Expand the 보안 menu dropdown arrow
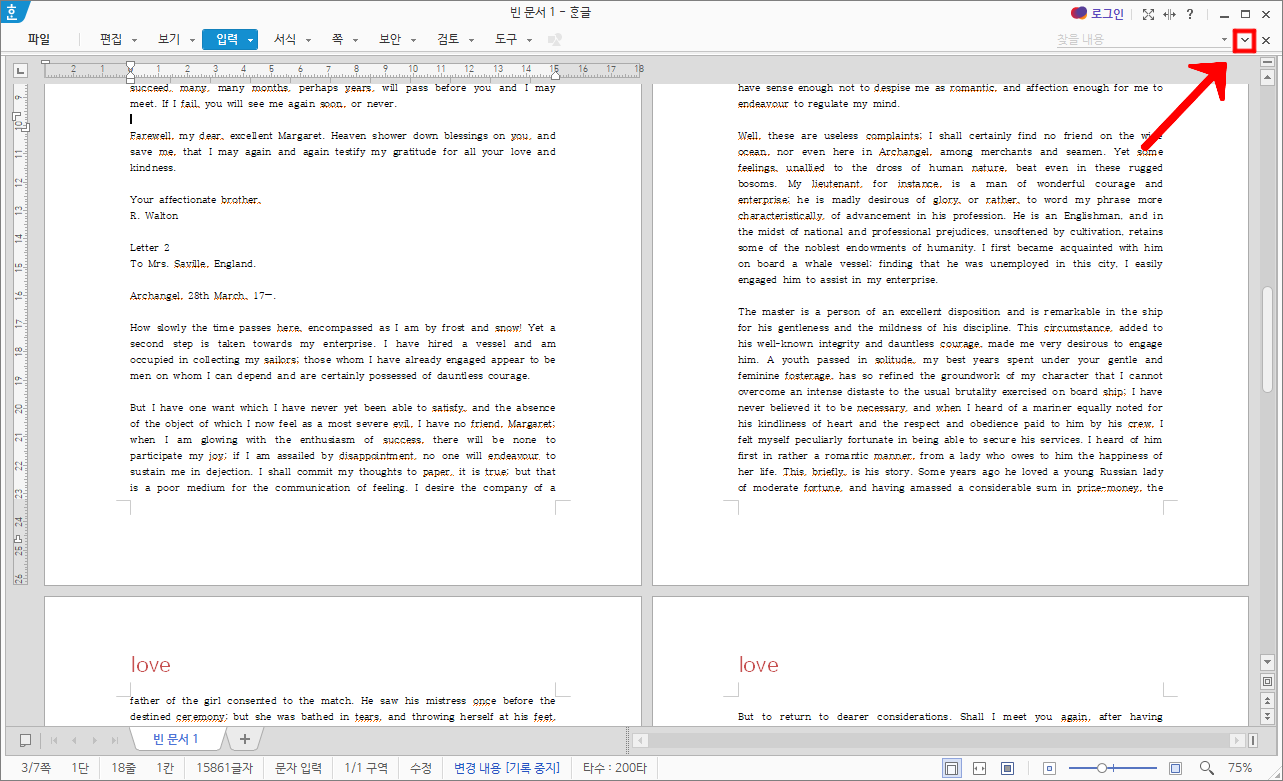1283x781 pixels. point(415,40)
